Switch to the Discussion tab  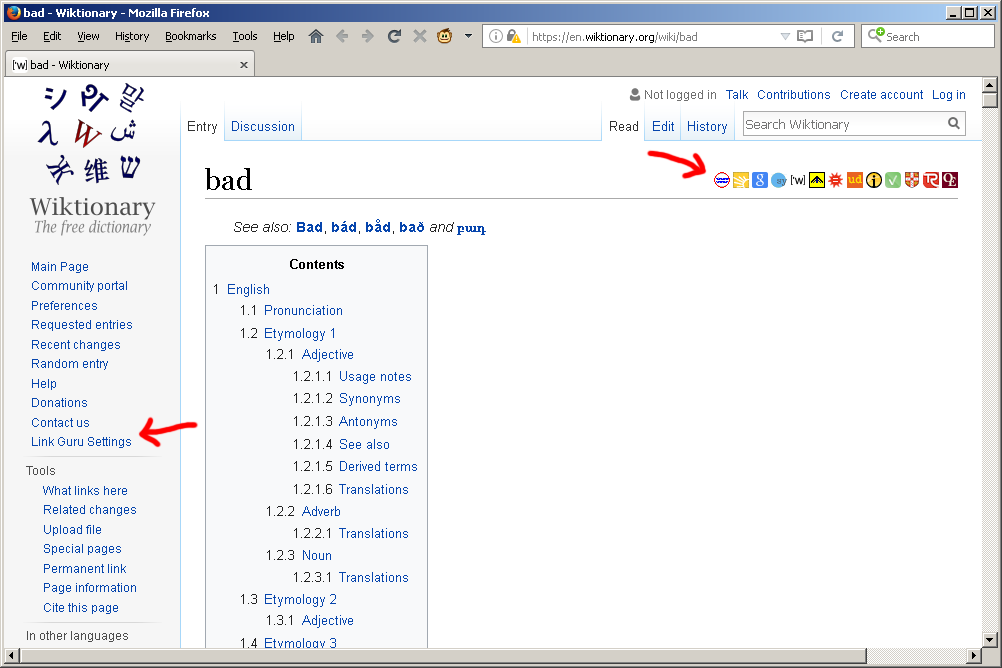(263, 126)
